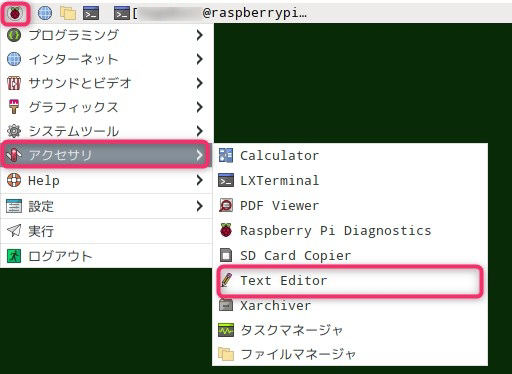Expand the 設定 submenu arrow
Viewport: 512px width, 374px height.
point(199,206)
